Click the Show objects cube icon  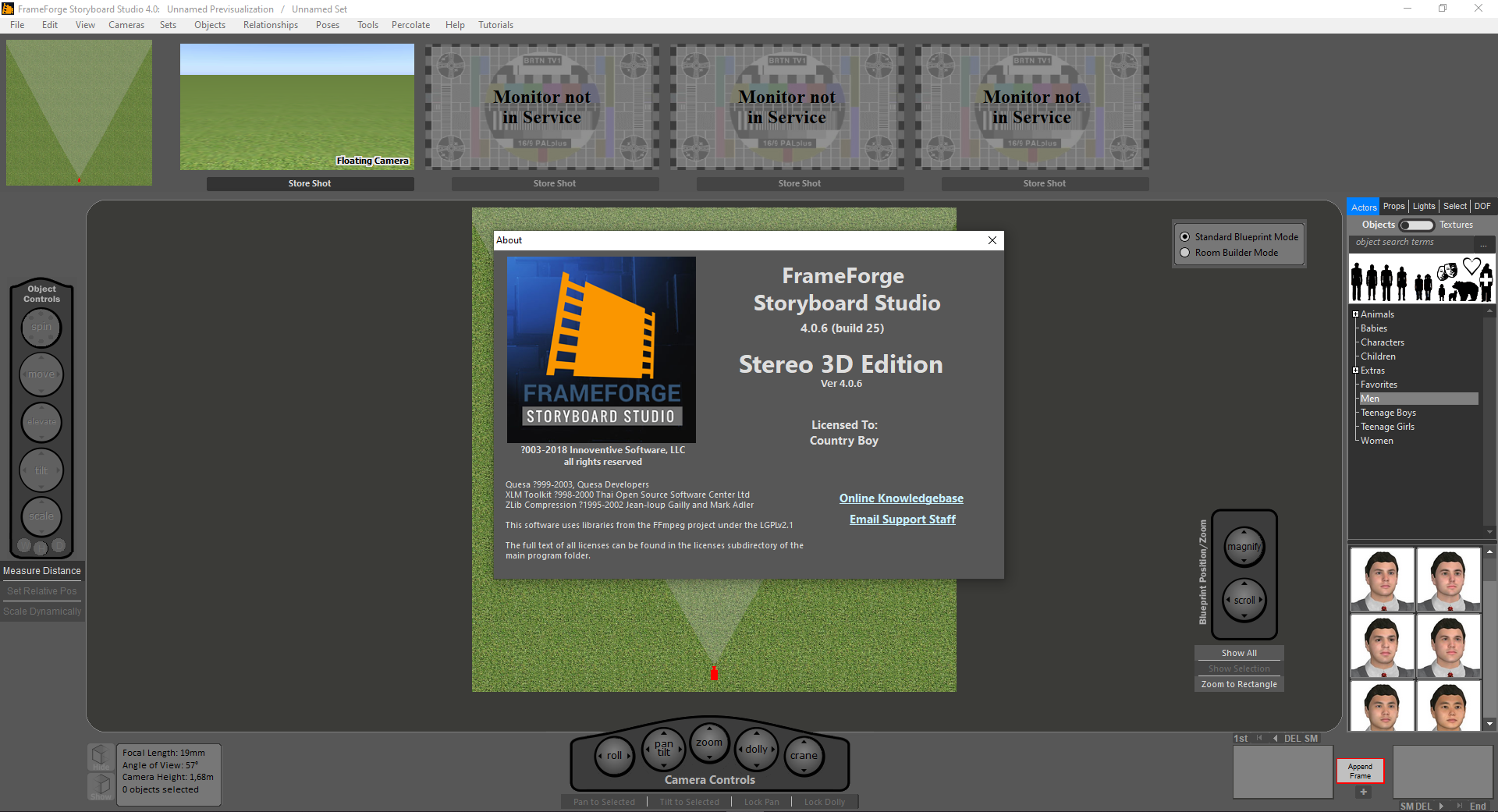[101, 786]
